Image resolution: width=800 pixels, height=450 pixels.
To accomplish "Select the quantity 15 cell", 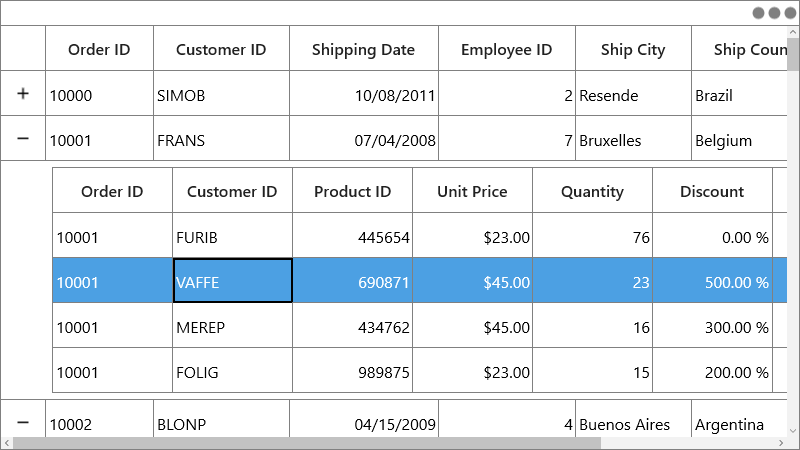I will coord(592,370).
